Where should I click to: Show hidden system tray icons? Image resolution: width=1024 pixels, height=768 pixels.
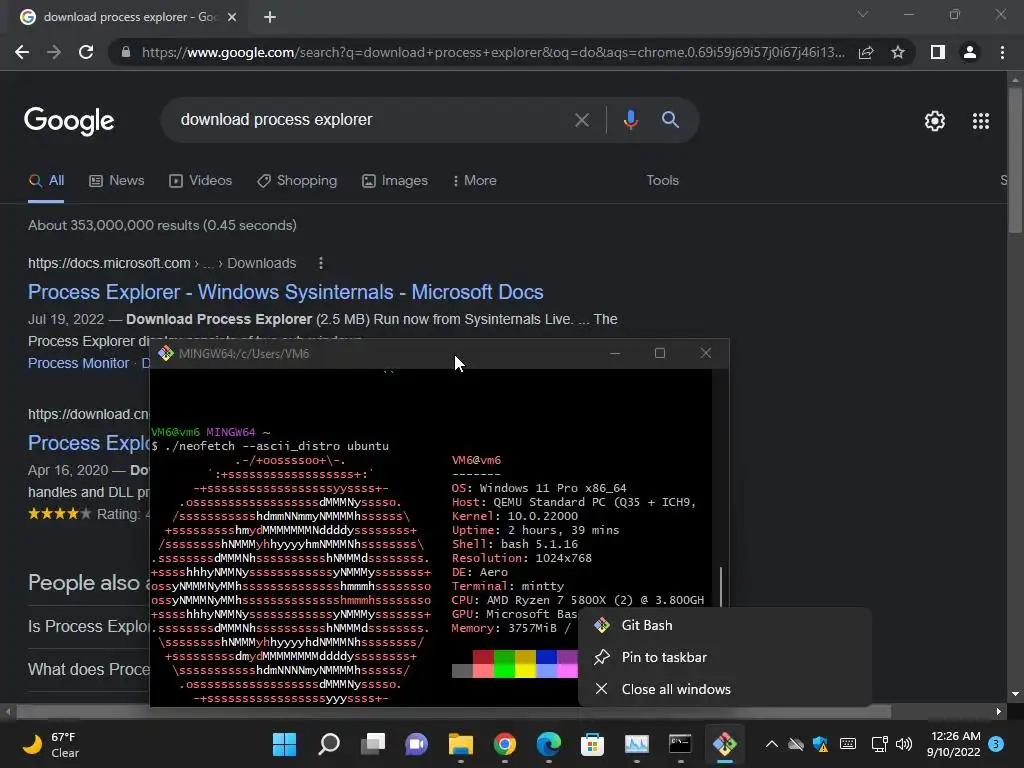771,744
